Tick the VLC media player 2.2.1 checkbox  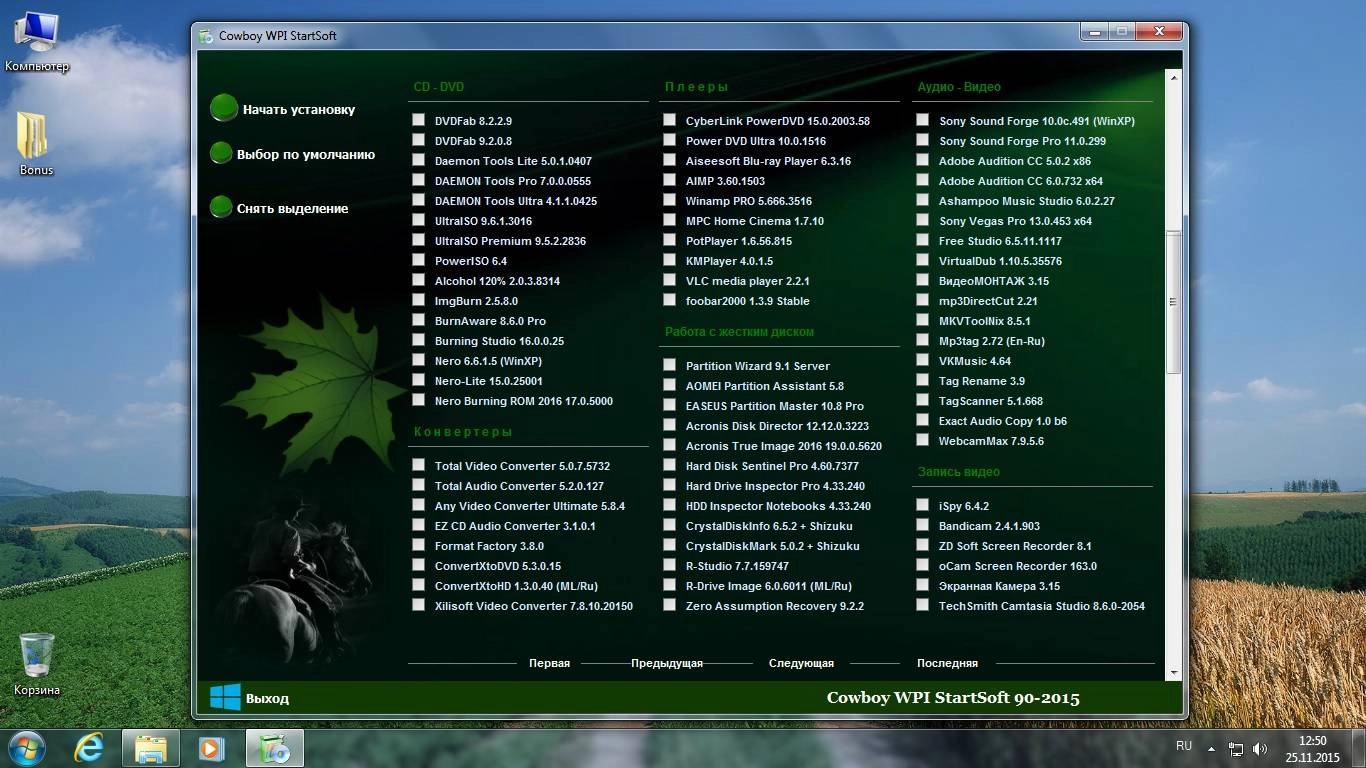click(669, 280)
